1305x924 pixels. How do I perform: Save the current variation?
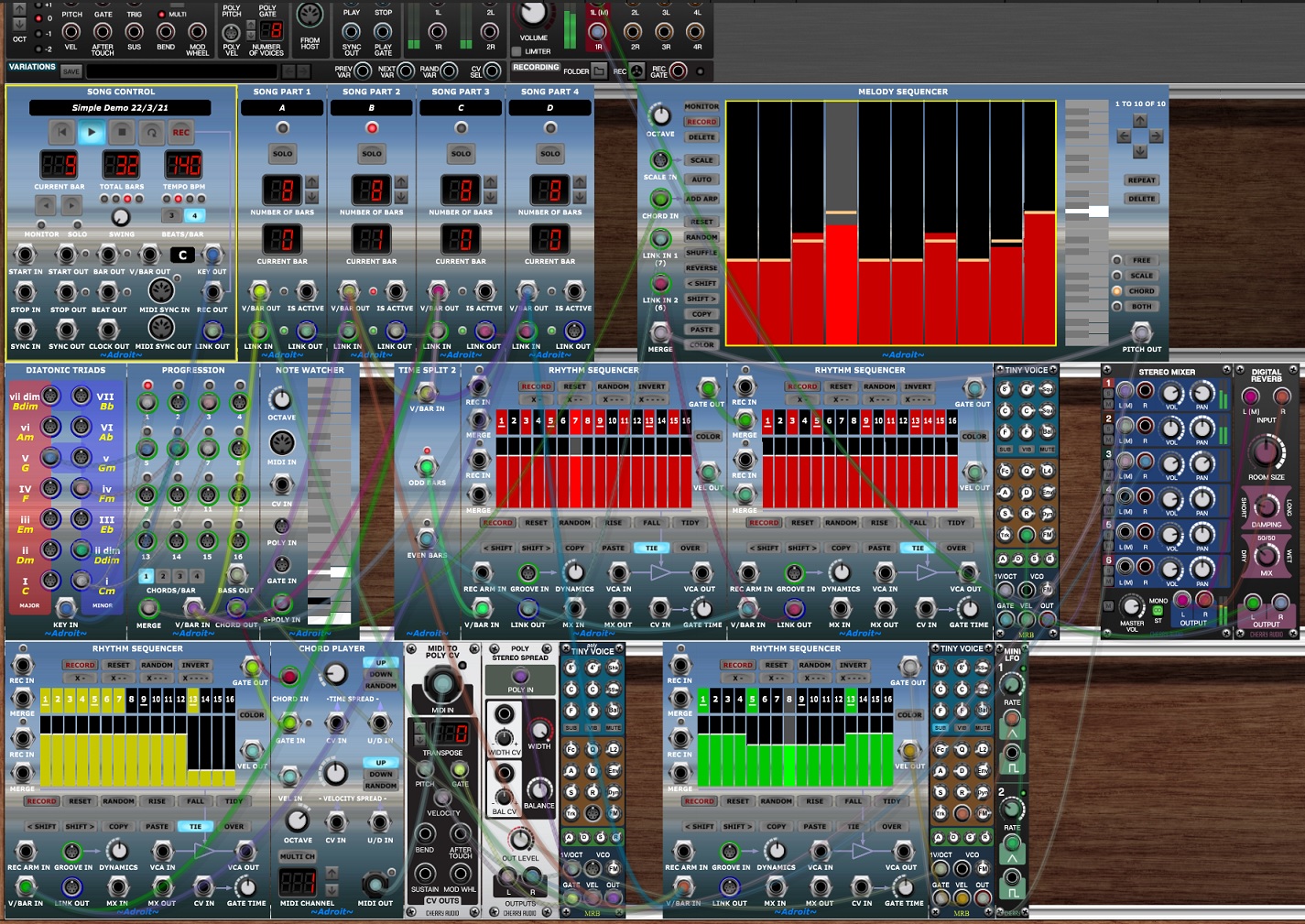(x=71, y=71)
